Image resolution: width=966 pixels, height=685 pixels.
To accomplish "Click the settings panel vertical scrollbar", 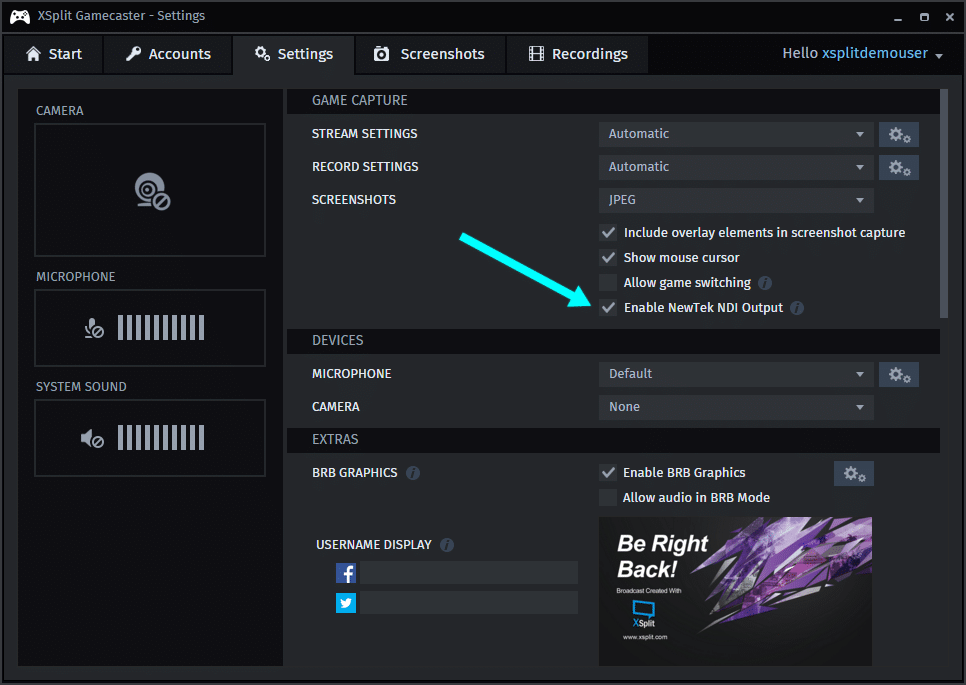I will click(x=944, y=203).
